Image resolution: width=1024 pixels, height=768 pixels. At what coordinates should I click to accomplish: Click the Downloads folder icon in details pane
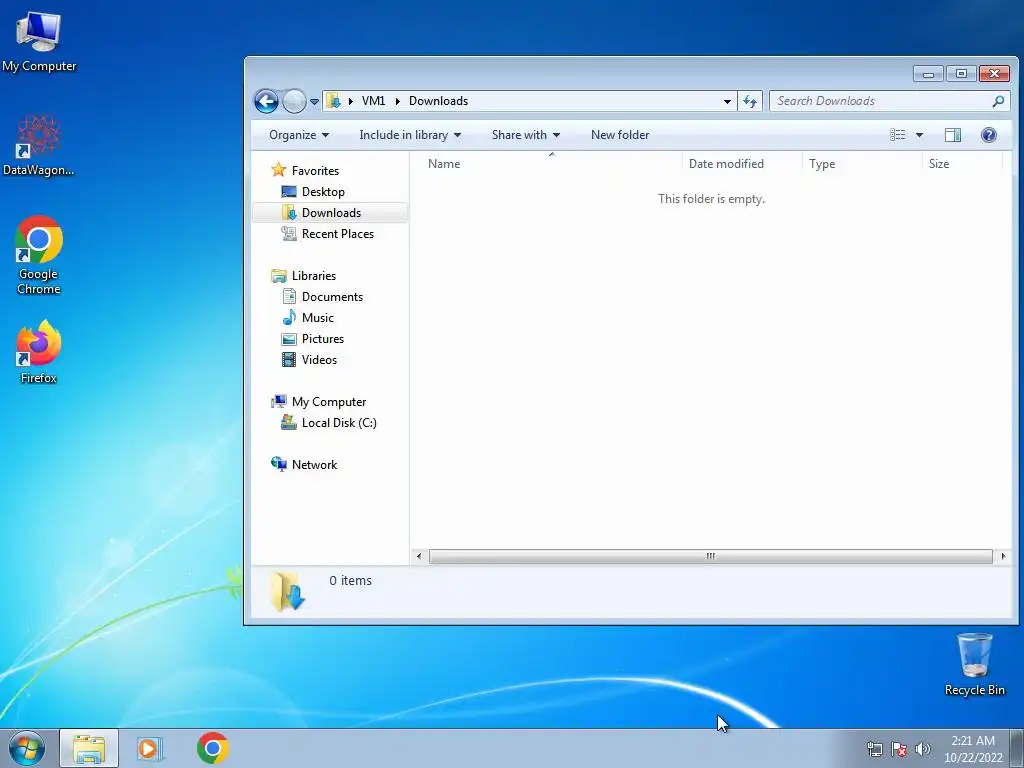288,591
